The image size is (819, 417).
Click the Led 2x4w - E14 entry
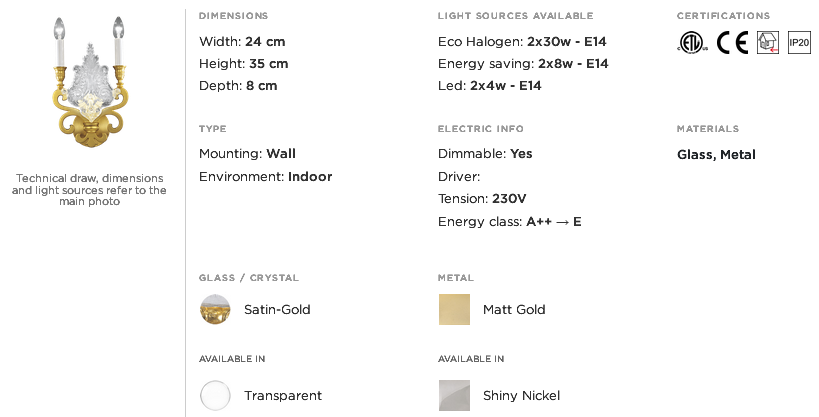490,86
